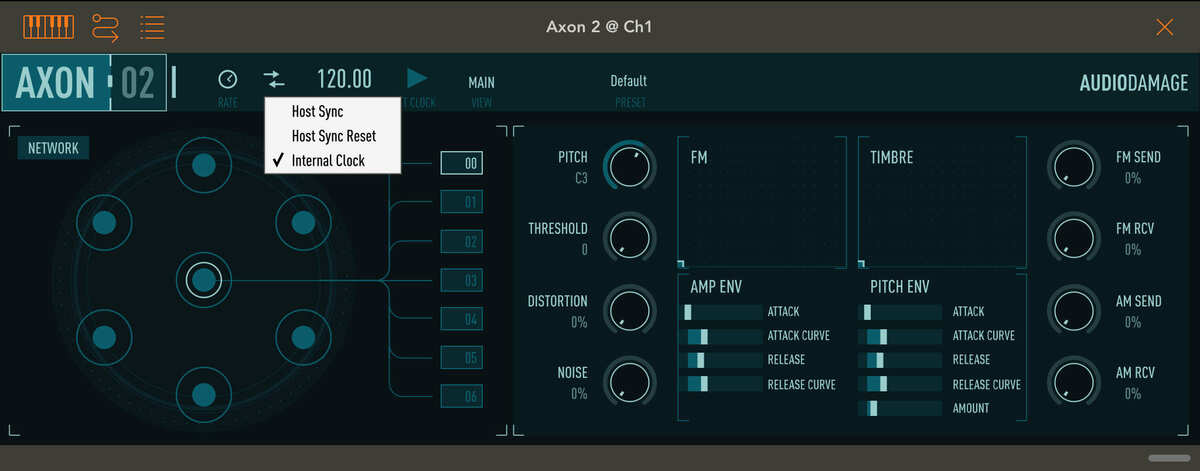Select the bottom neuron node
The image size is (1200, 471).
click(x=203, y=394)
